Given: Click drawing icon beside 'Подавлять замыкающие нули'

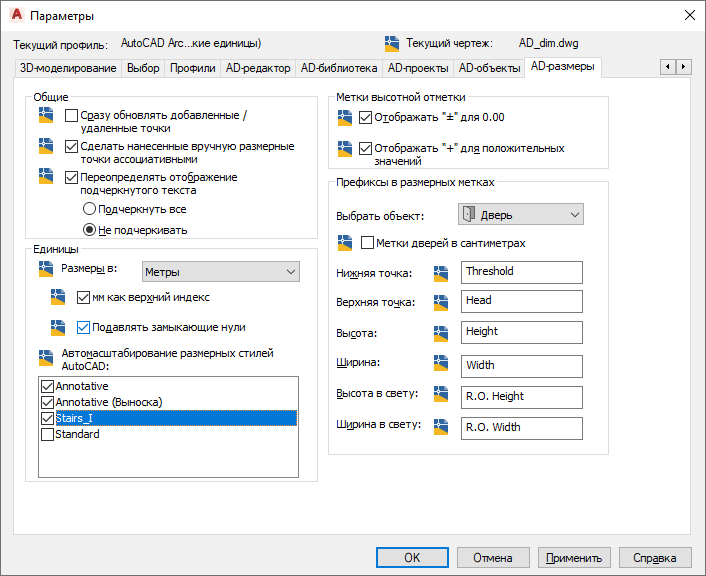Looking at the screenshot, I should [x=58, y=327].
